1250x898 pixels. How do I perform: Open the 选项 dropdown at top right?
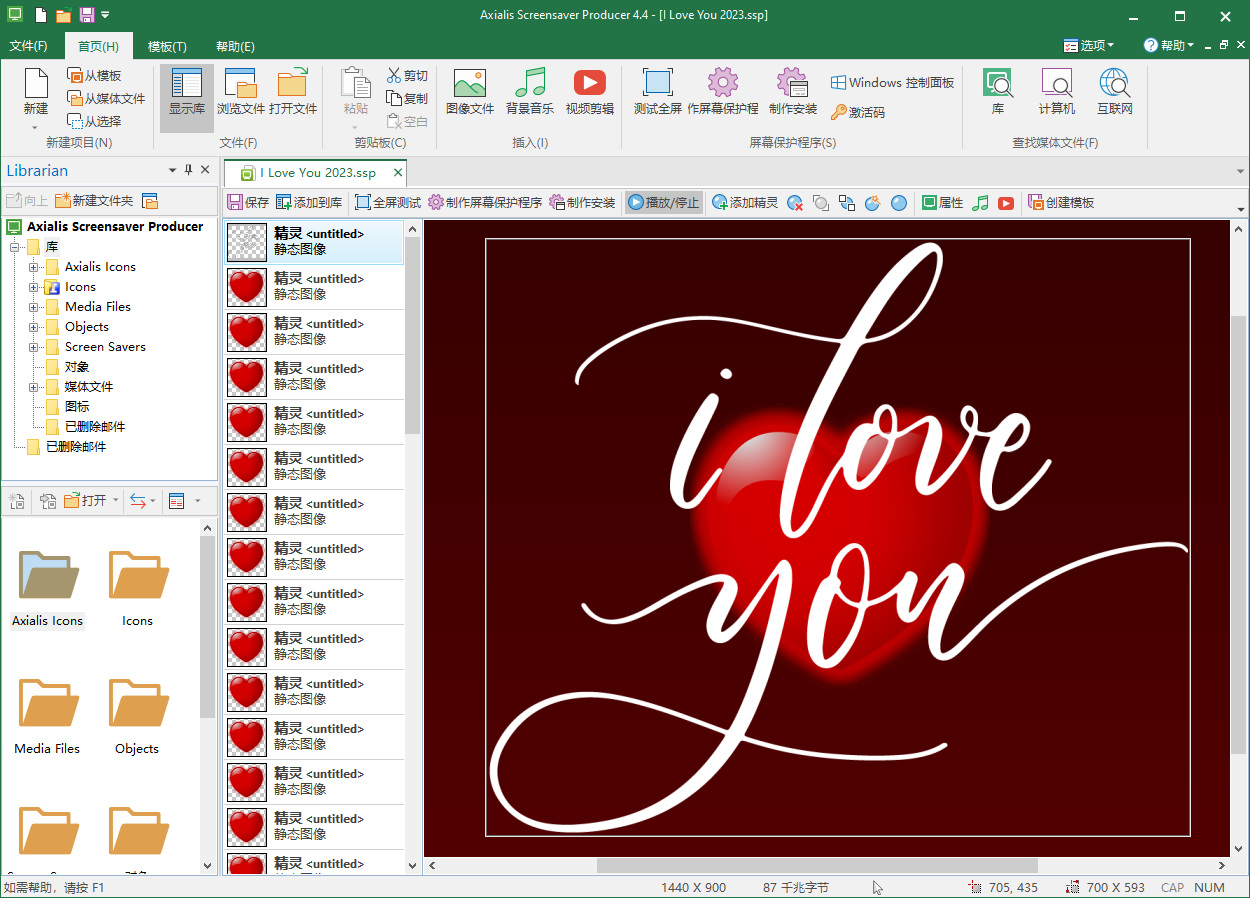click(1089, 45)
